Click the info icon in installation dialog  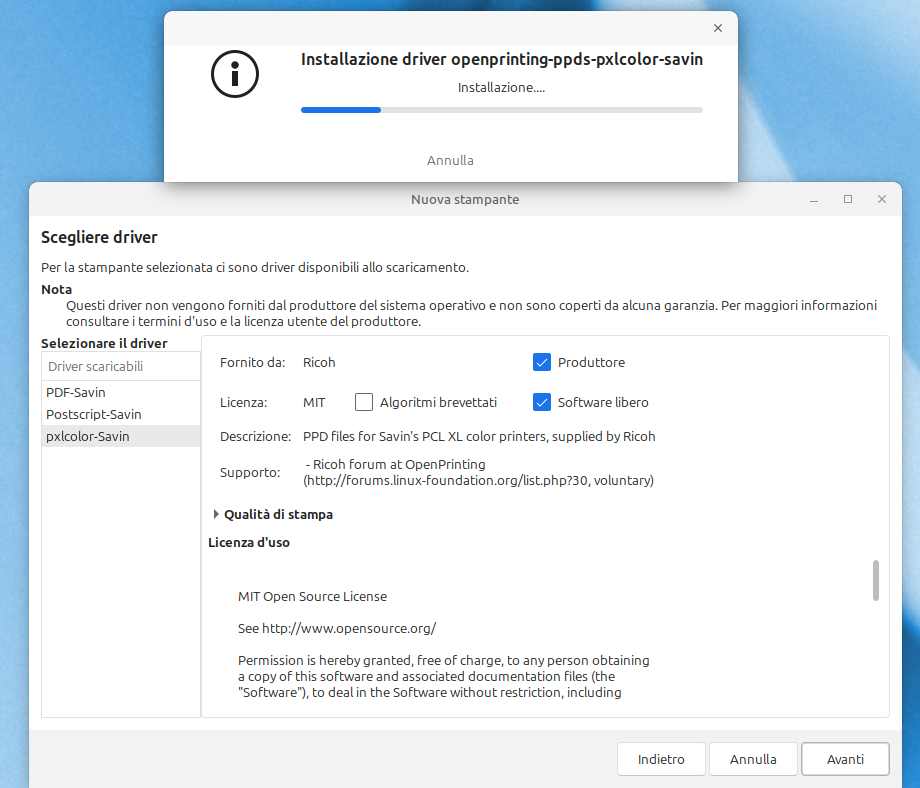(235, 74)
